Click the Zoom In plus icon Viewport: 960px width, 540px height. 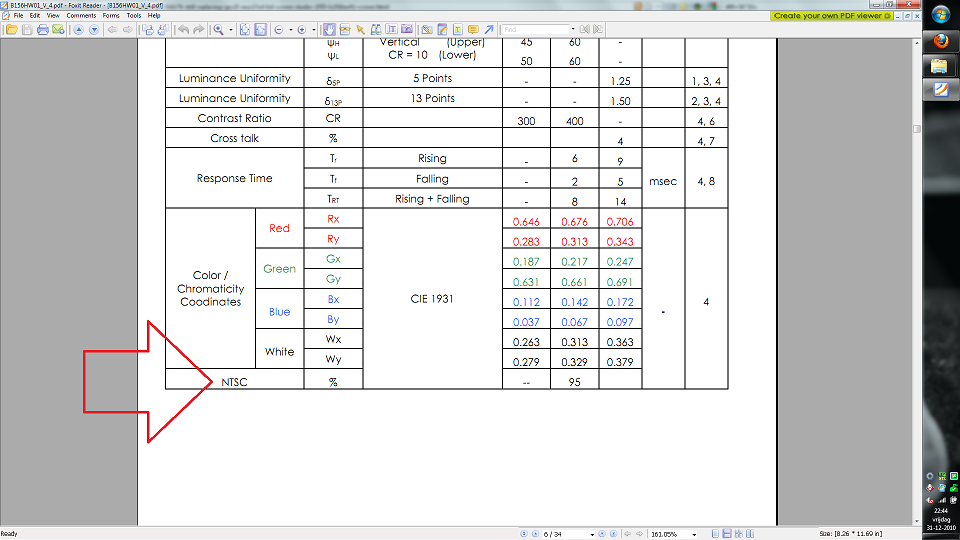pyautogui.click(x=301, y=29)
